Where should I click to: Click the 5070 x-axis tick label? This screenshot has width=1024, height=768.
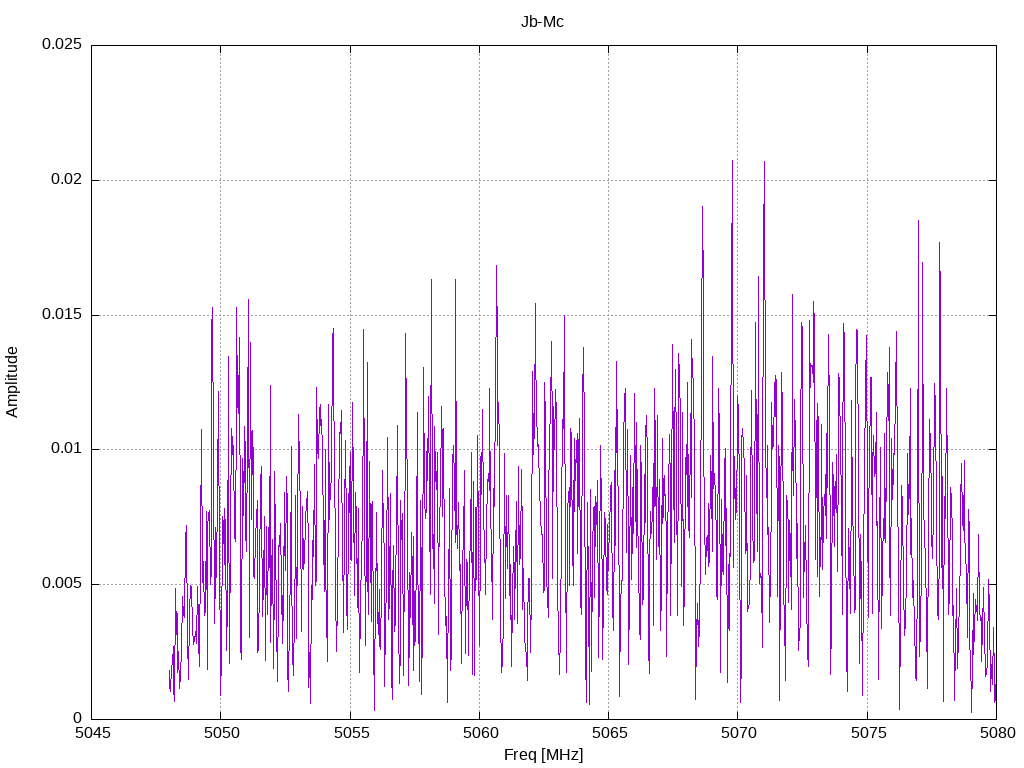point(739,732)
